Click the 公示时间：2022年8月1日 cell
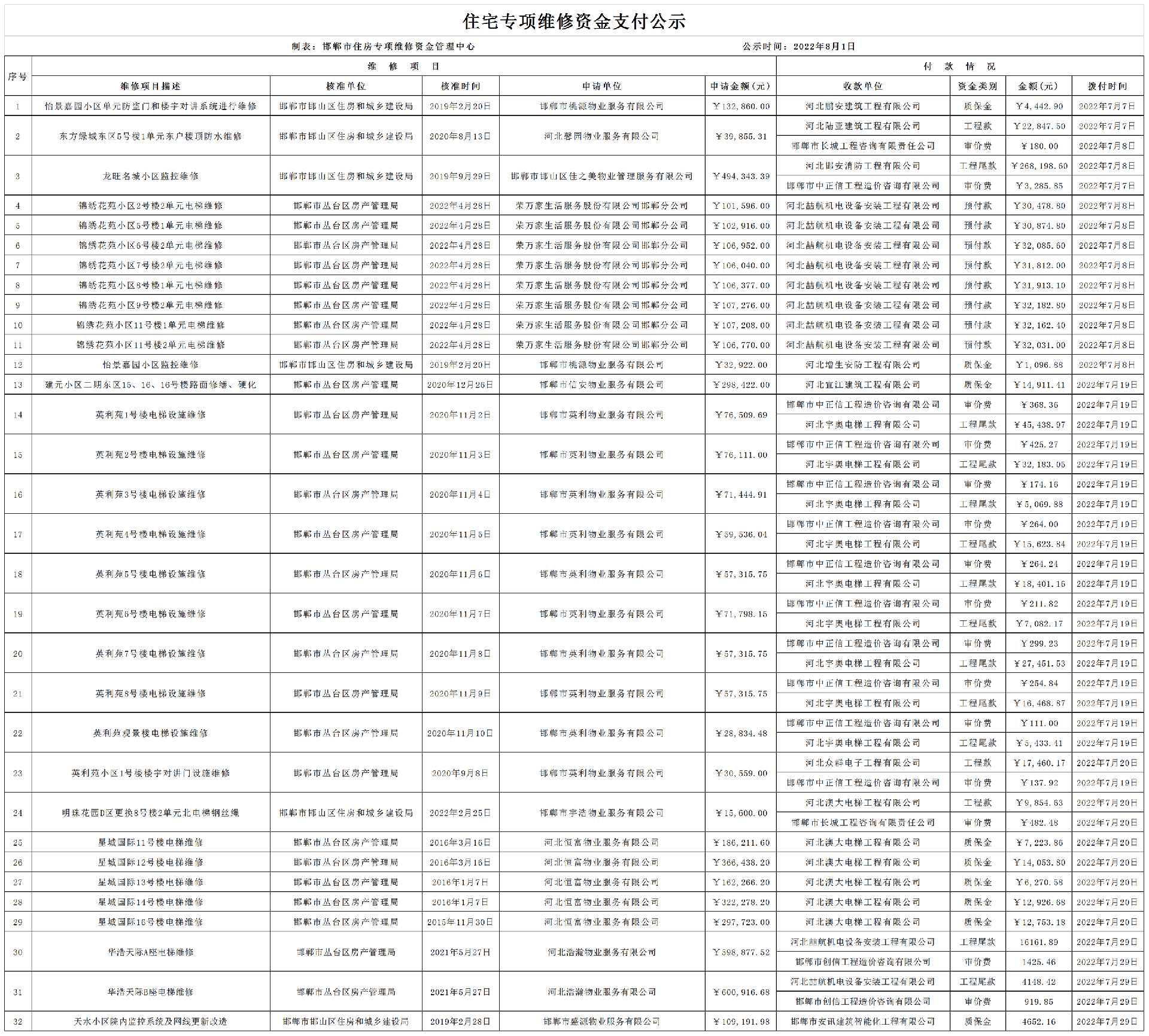Screen dimensions: 1149x1036 point(799,46)
